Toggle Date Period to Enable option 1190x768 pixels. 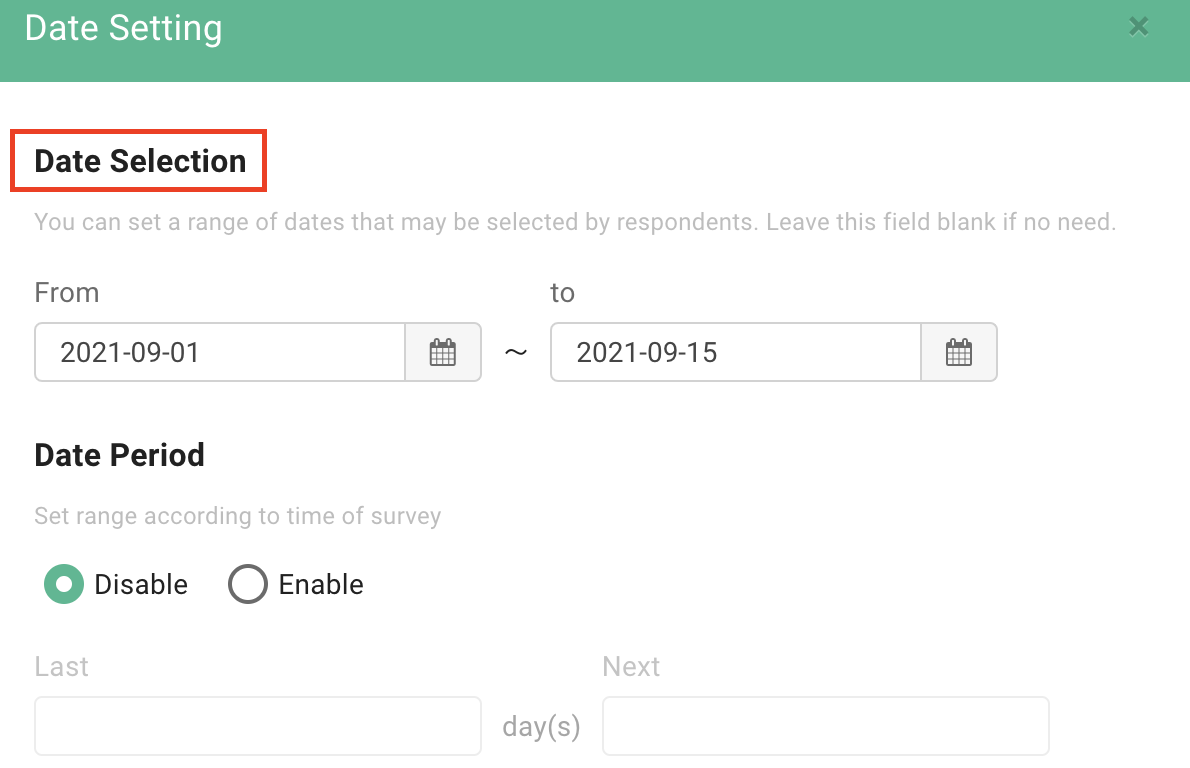click(x=248, y=584)
